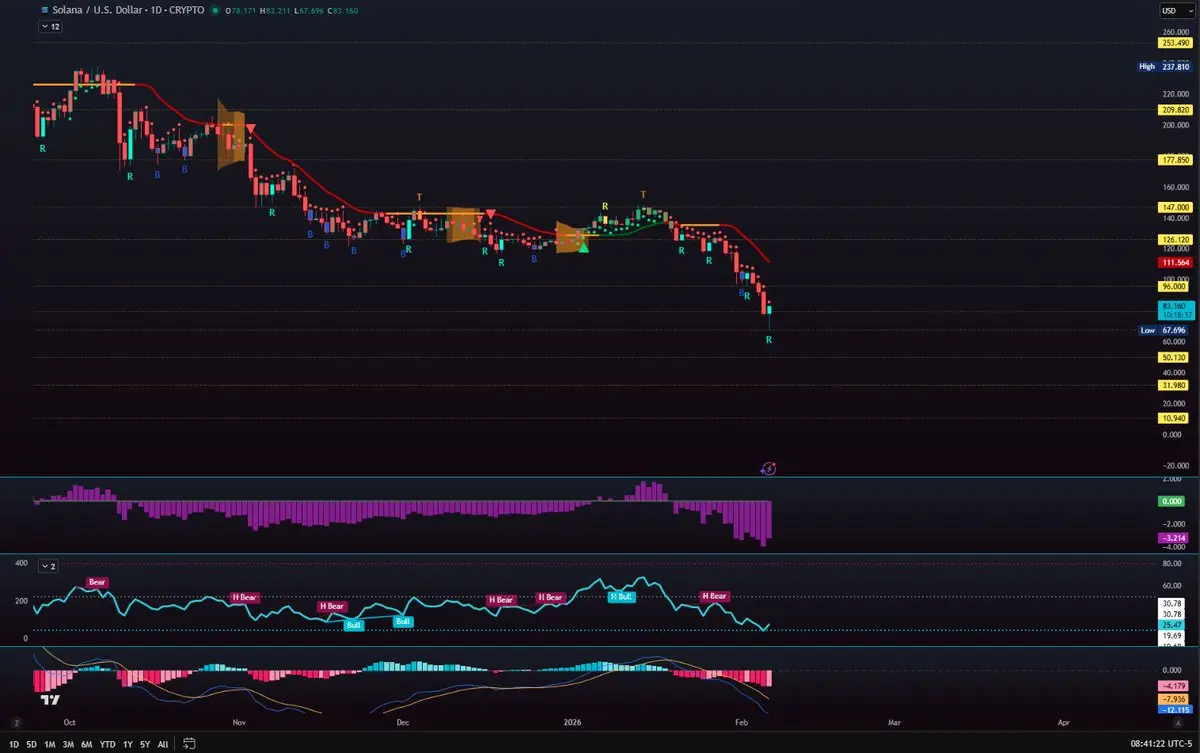The width and height of the screenshot is (1200, 753).
Task: Click the 'H Bull' divergence tag on oscillator
Action: (x=622, y=596)
